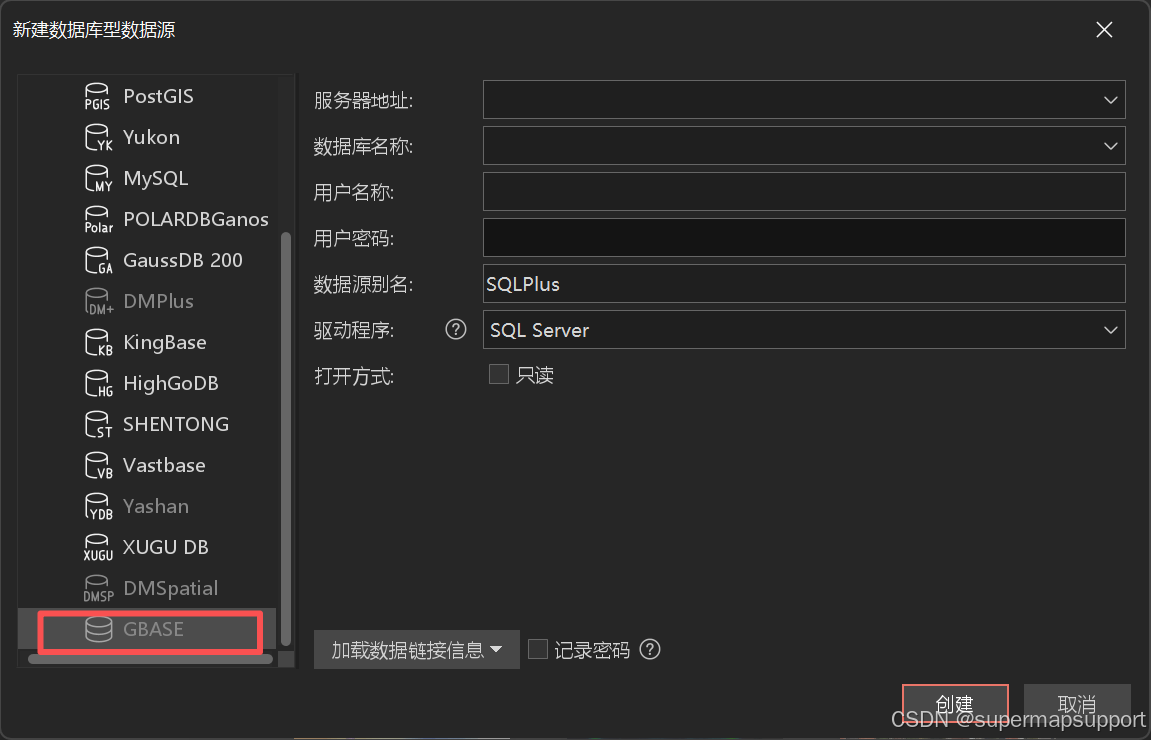Viewport: 1151px width, 740px height.
Task: Click the 数据源别名 field containing SQLPlus
Action: click(804, 283)
